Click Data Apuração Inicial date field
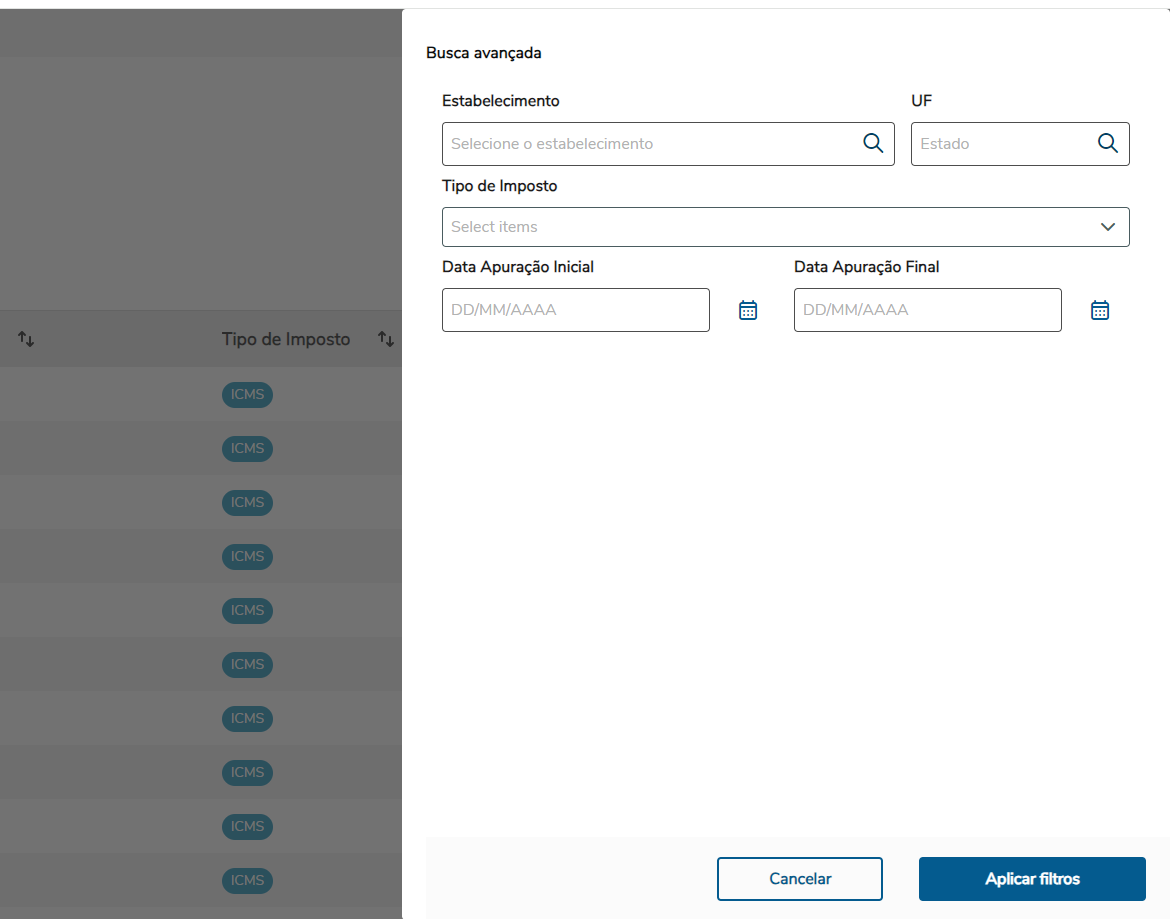 575,310
